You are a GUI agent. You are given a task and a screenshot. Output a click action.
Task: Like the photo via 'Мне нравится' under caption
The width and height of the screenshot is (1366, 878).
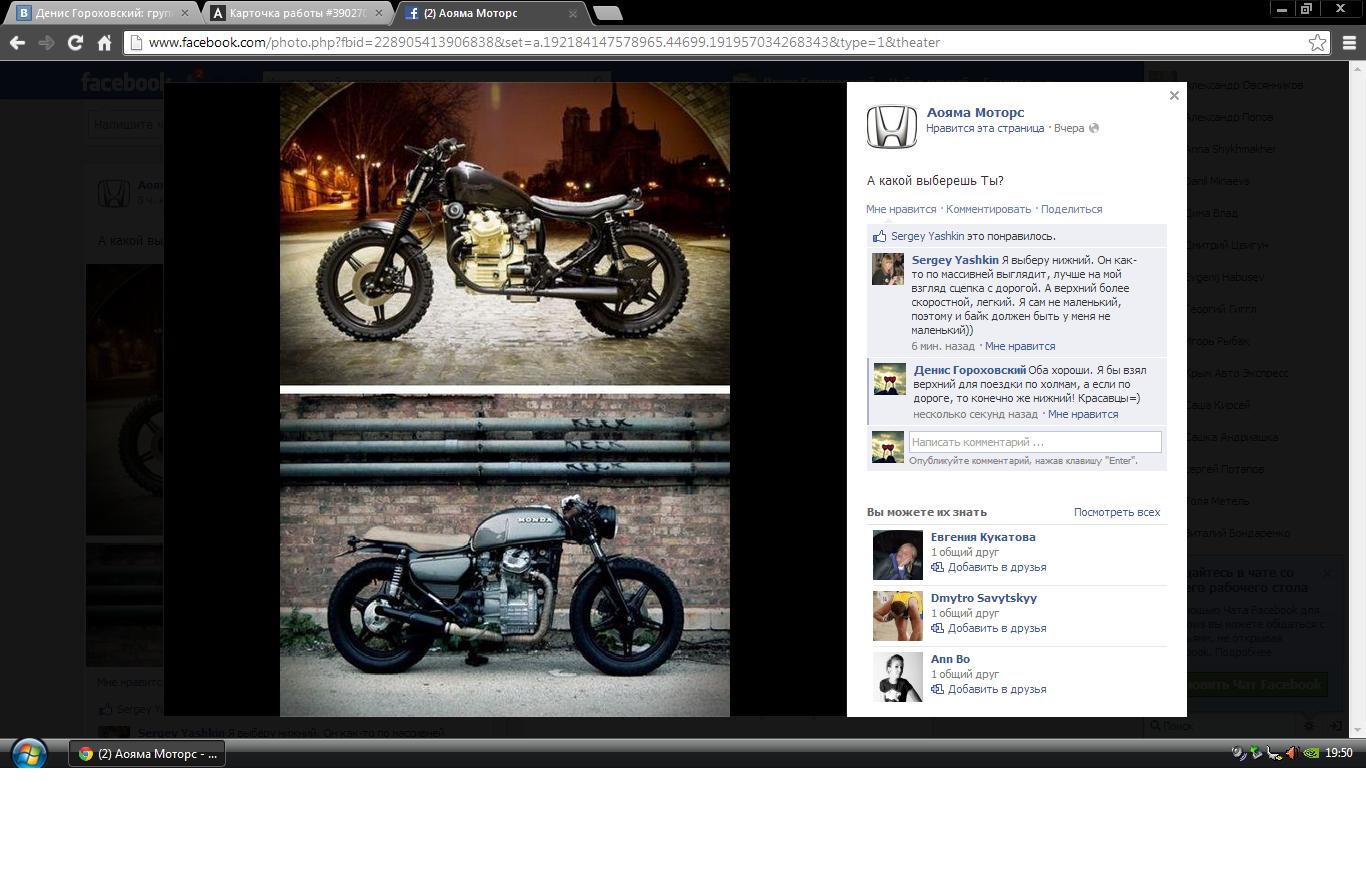pyautogui.click(x=901, y=209)
